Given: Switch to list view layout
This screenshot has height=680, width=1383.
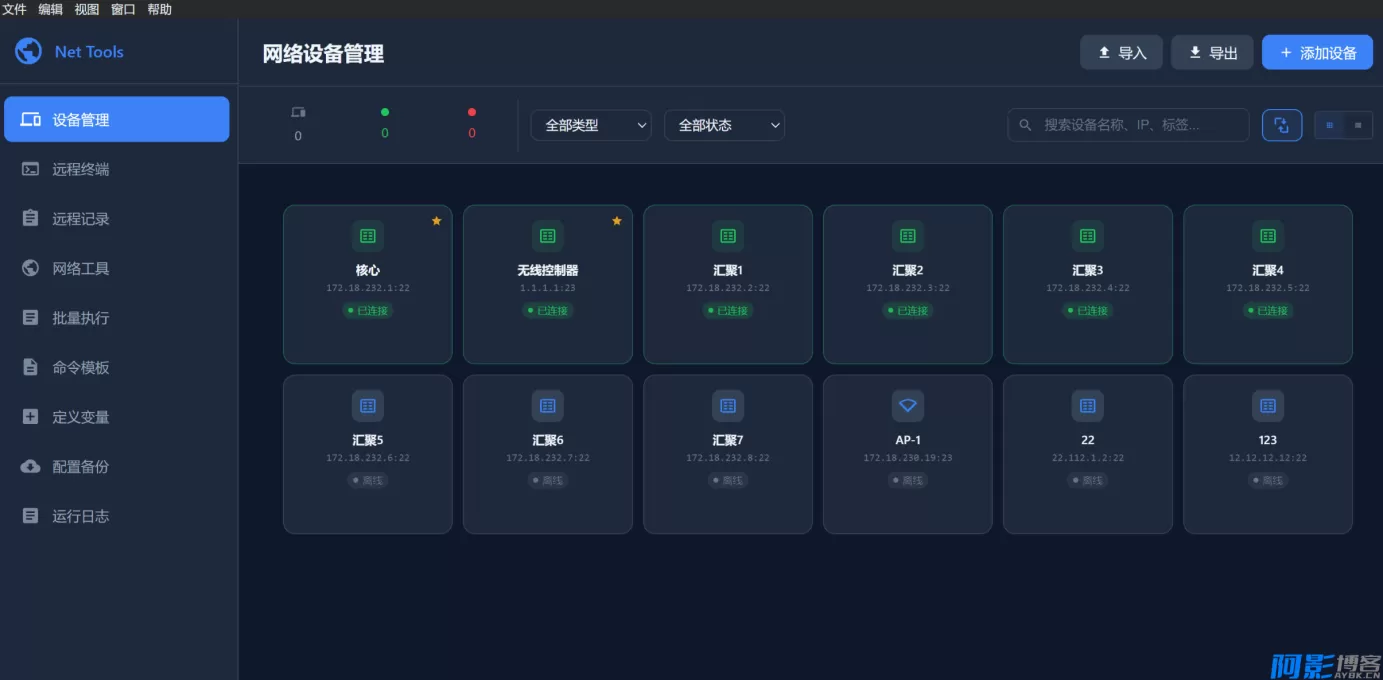Looking at the screenshot, I should (1357, 124).
